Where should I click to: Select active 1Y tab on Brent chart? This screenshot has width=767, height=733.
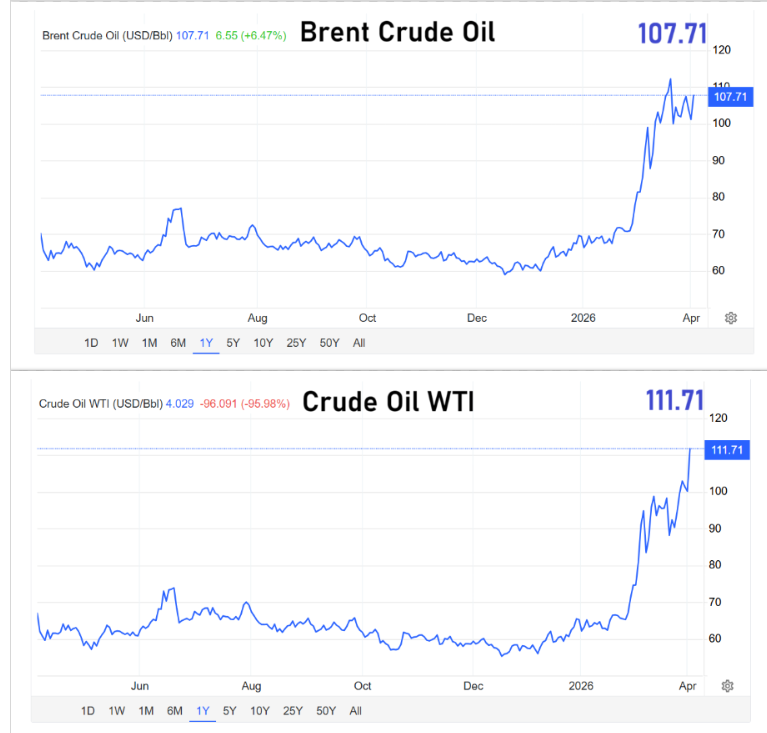pos(206,343)
